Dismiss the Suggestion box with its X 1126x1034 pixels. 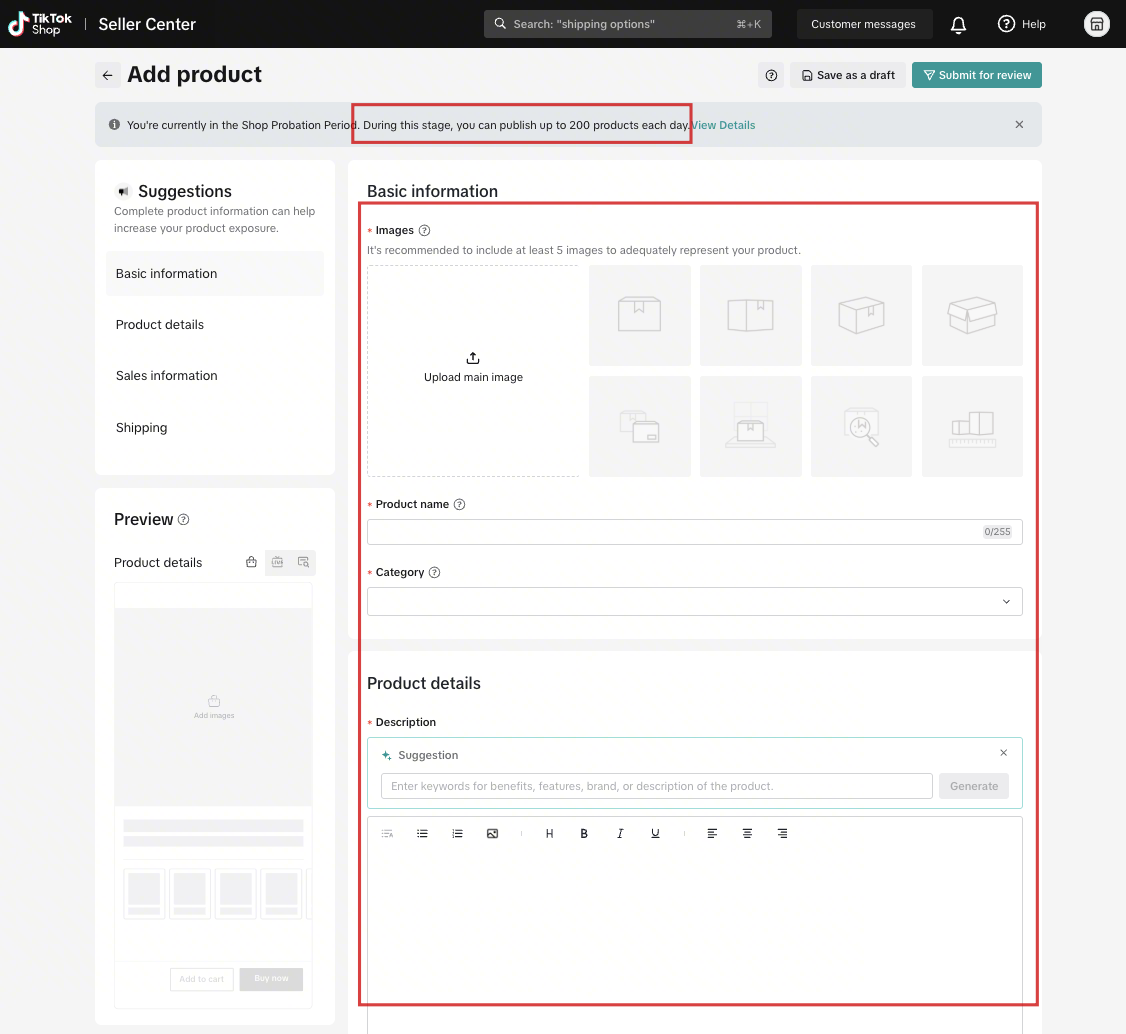(1004, 753)
